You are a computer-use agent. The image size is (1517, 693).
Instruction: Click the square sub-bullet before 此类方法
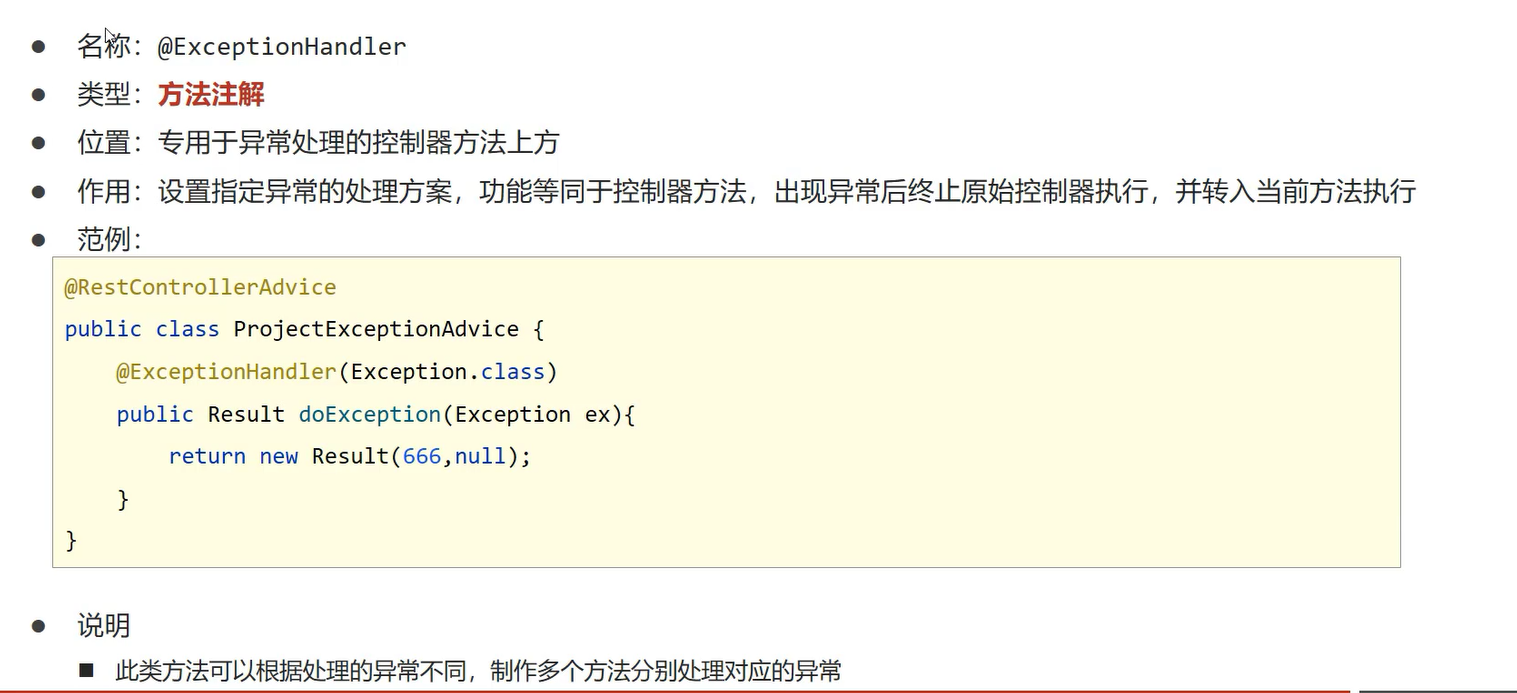(x=87, y=670)
